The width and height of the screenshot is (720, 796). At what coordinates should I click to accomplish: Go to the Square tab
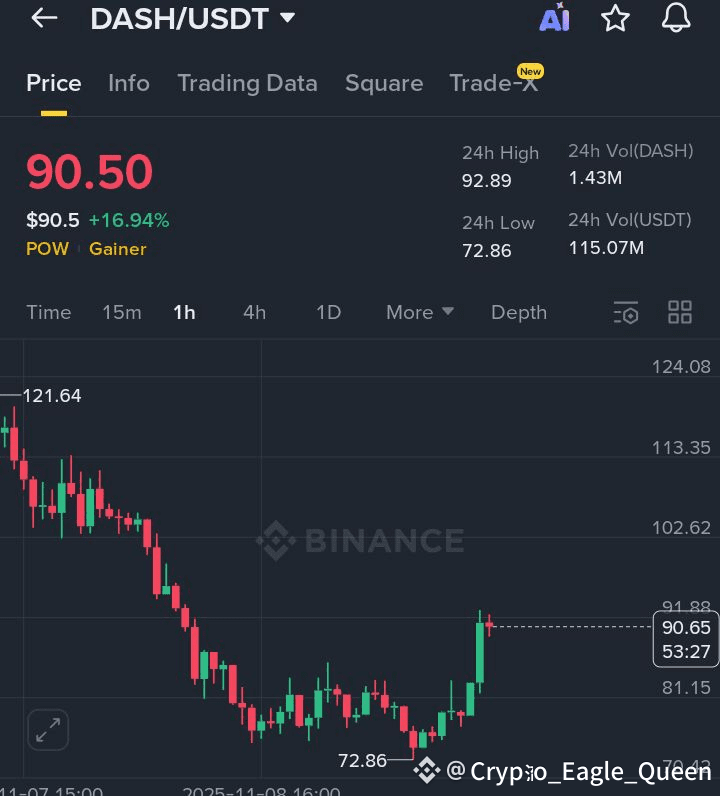click(x=384, y=83)
